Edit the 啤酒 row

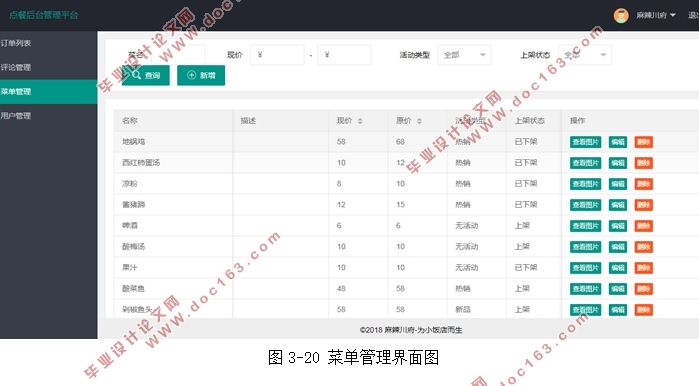(618, 226)
